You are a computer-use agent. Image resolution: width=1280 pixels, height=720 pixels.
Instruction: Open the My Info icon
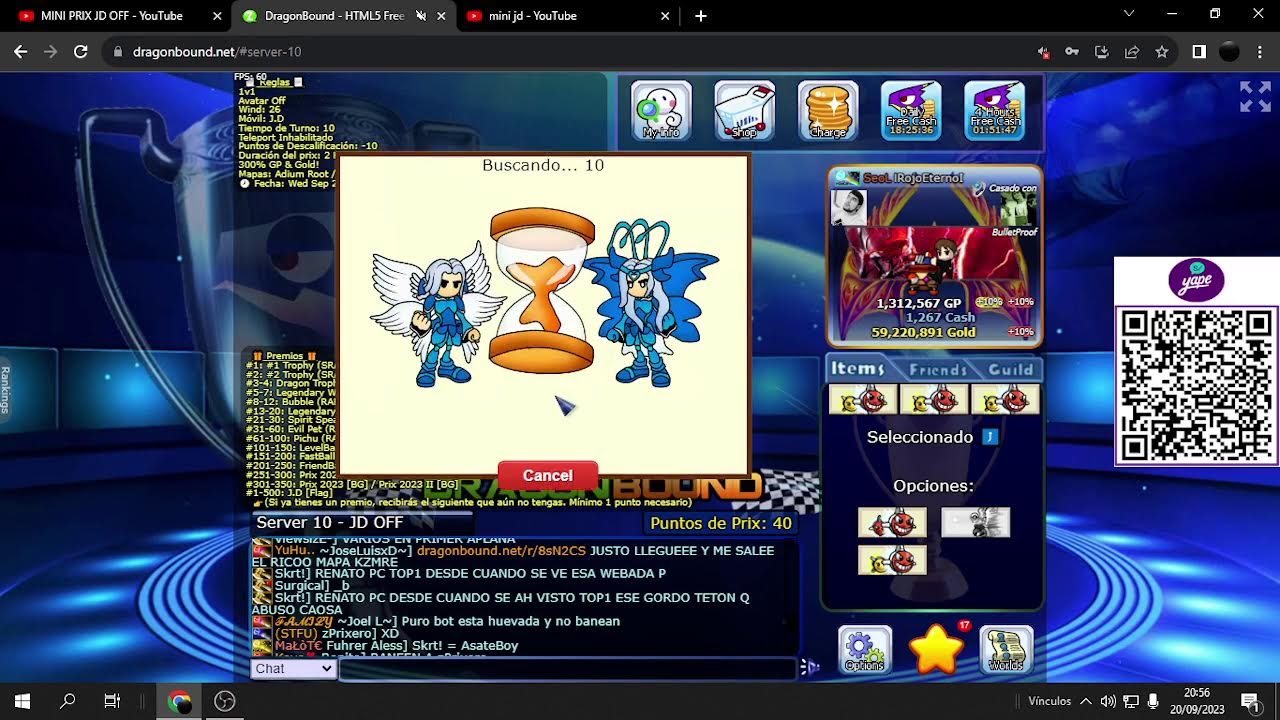661,110
